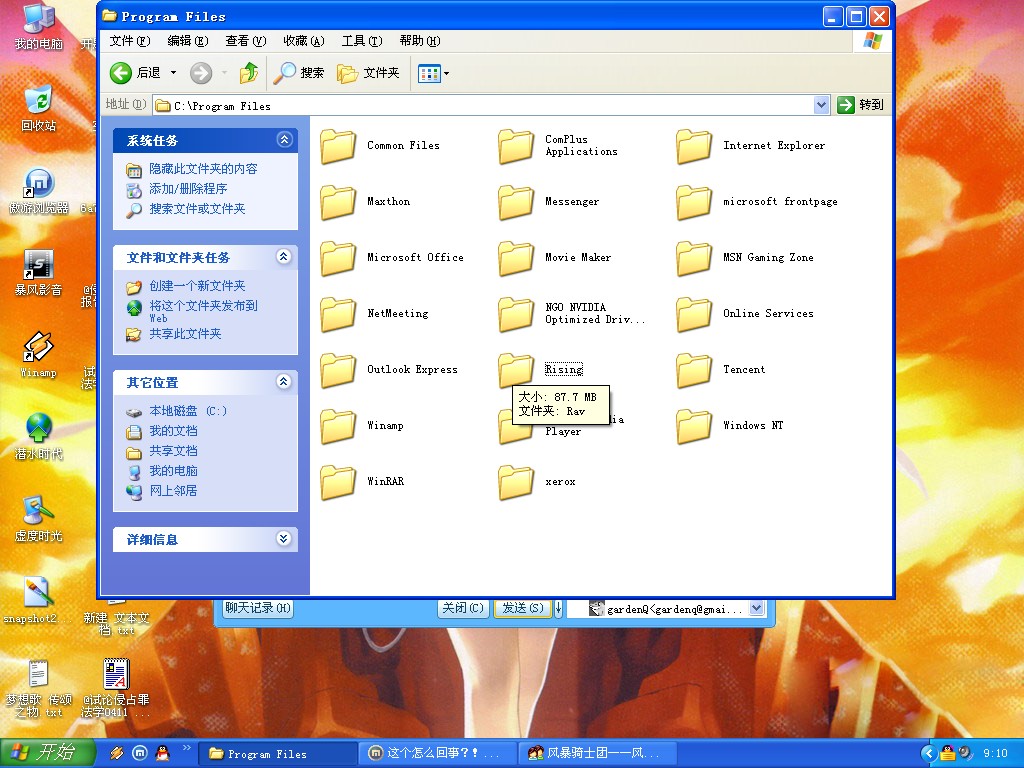Open the 收藏(A) menu
The height and width of the screenshot is (768, 1024).
pos(304,41)
